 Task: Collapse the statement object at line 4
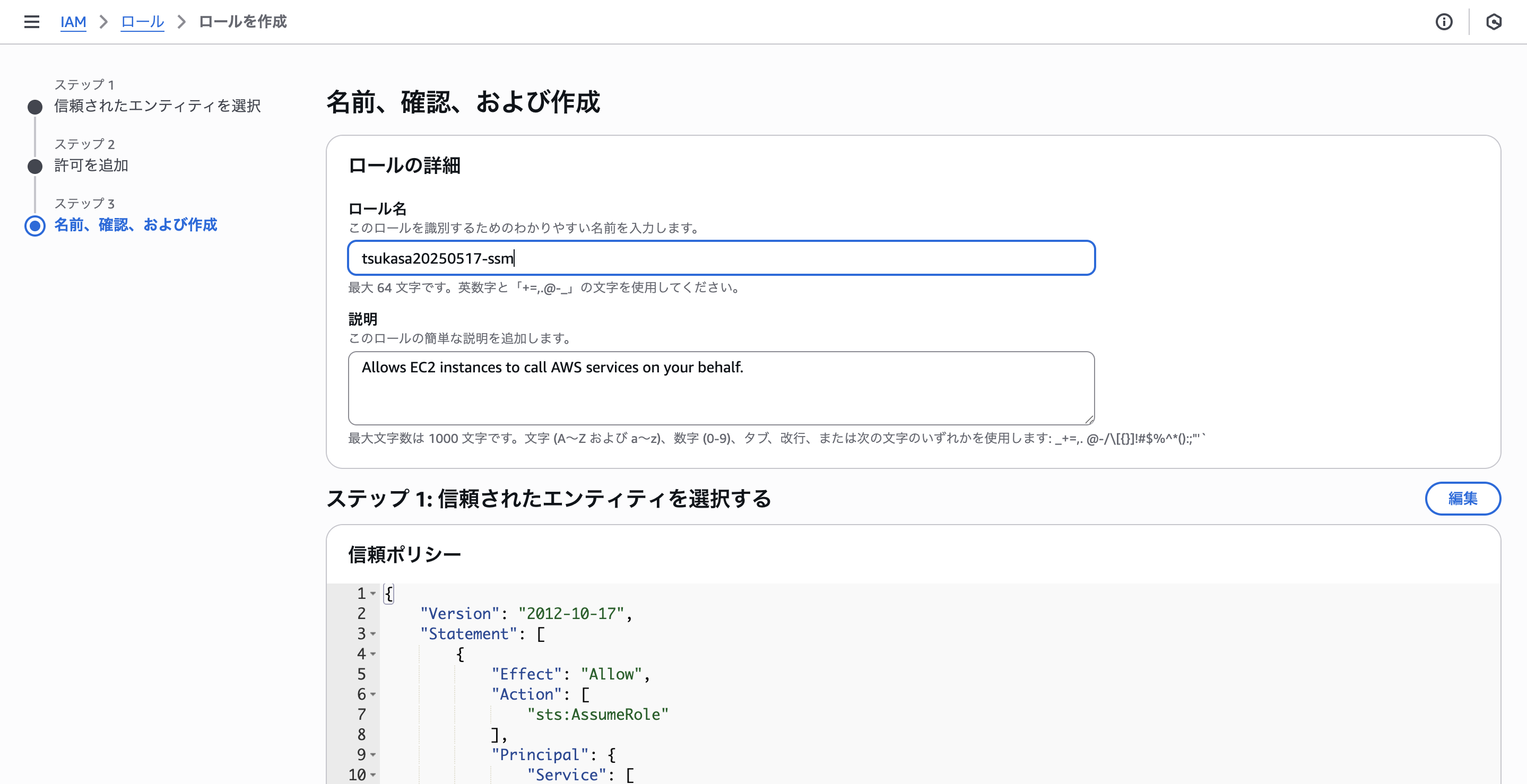pos(373,655)
